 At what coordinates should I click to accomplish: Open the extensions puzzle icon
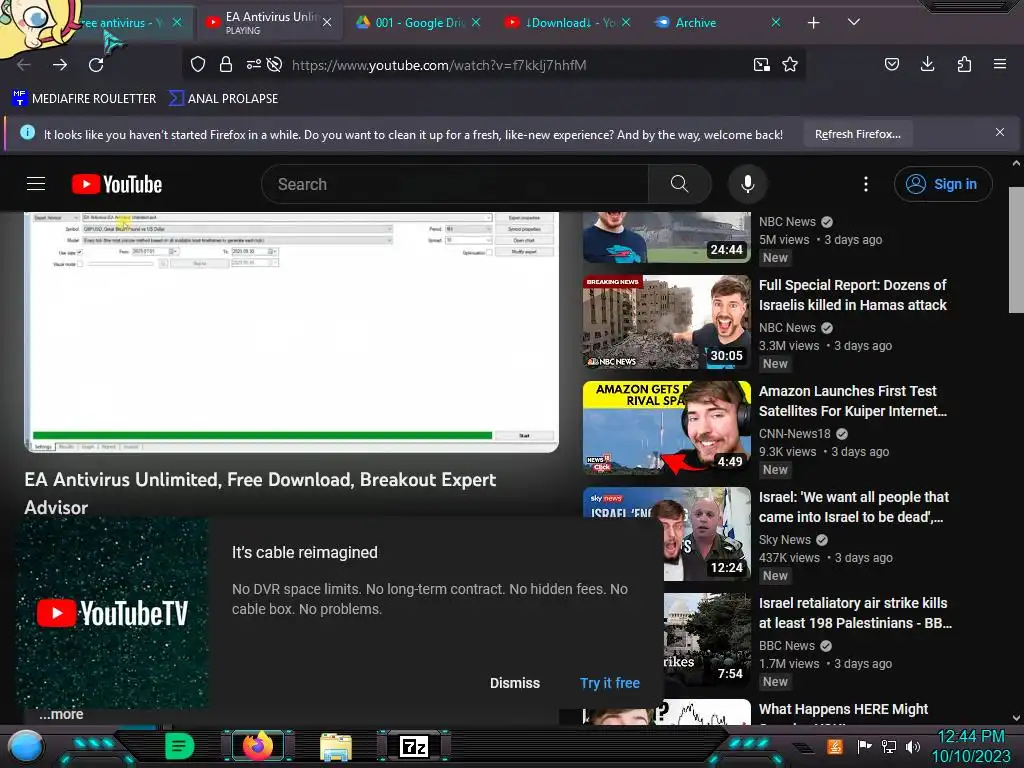964,64
